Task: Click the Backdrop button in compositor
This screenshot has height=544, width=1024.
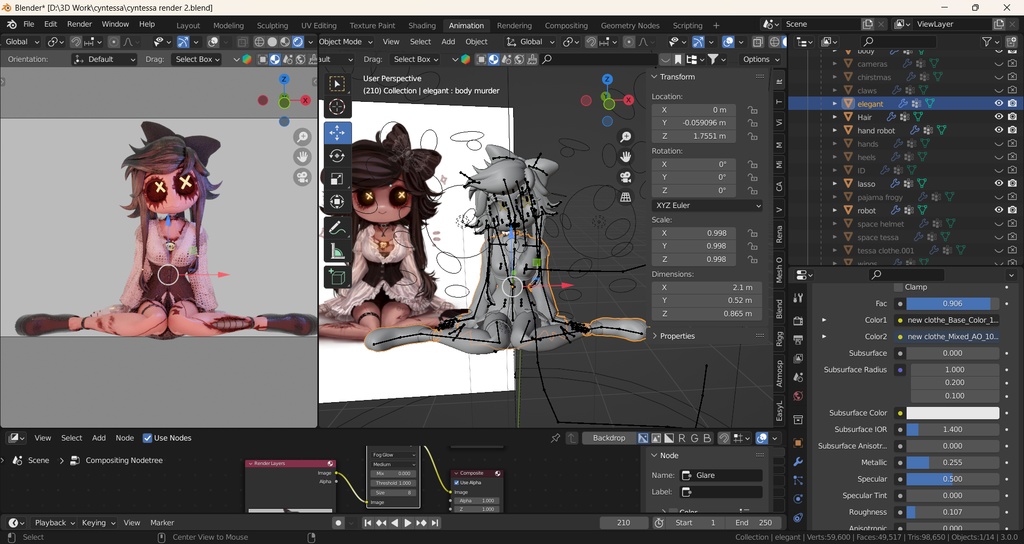Action: (609, 438)
